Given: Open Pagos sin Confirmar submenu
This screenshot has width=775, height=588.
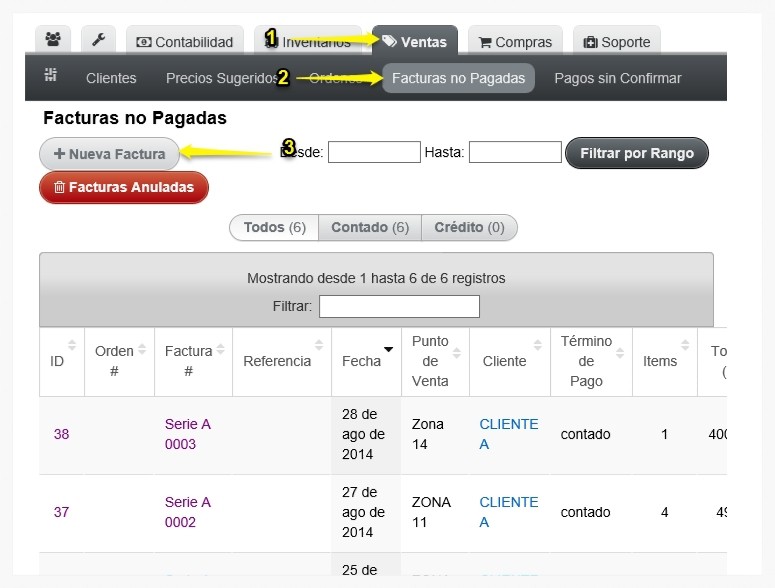Looking at the screenshot, I should 618,78.
